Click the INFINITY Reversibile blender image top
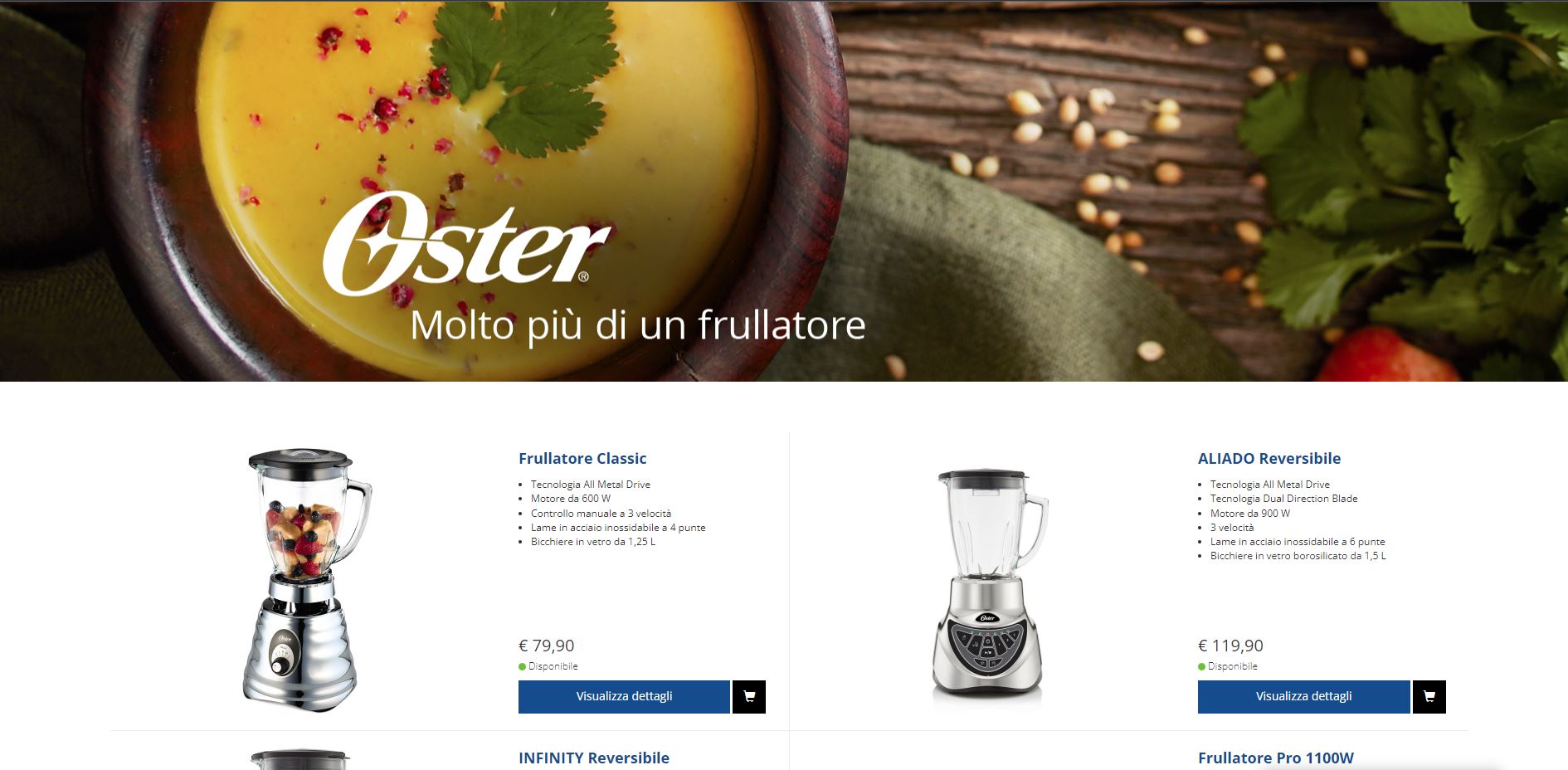 [300, 760]
